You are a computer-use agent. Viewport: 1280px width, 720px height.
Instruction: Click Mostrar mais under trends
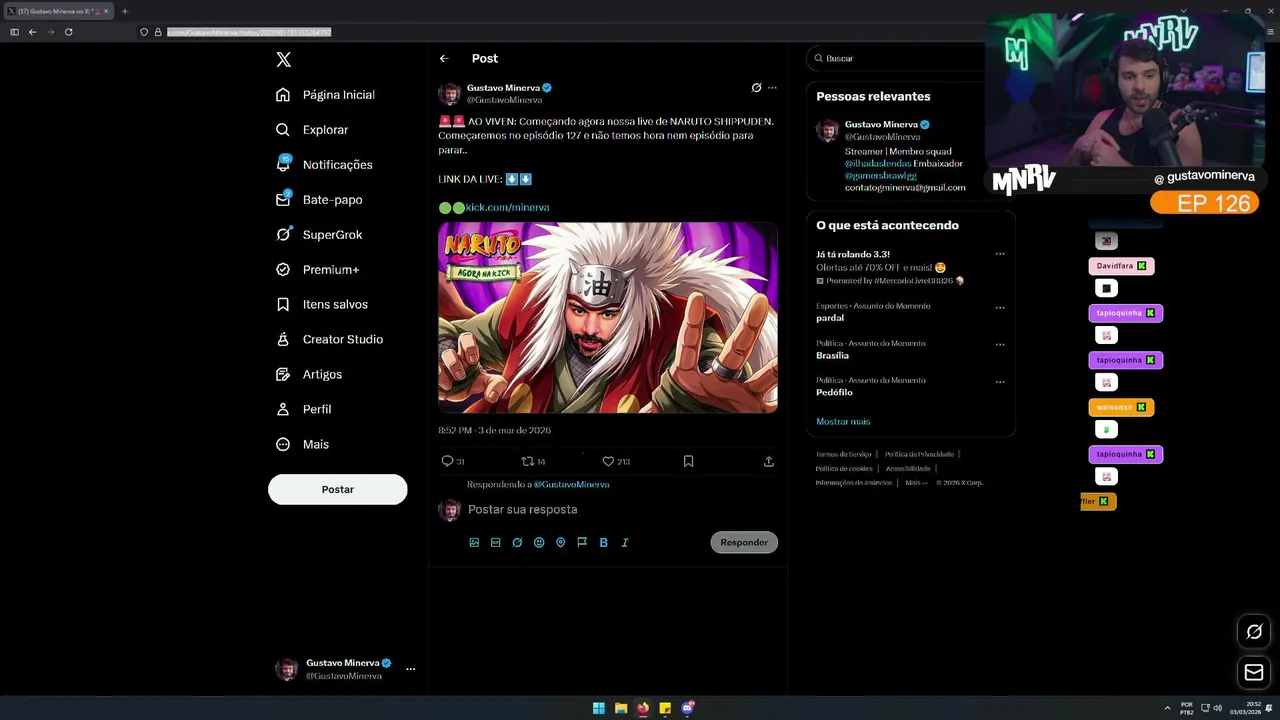(x=843, y=422)
